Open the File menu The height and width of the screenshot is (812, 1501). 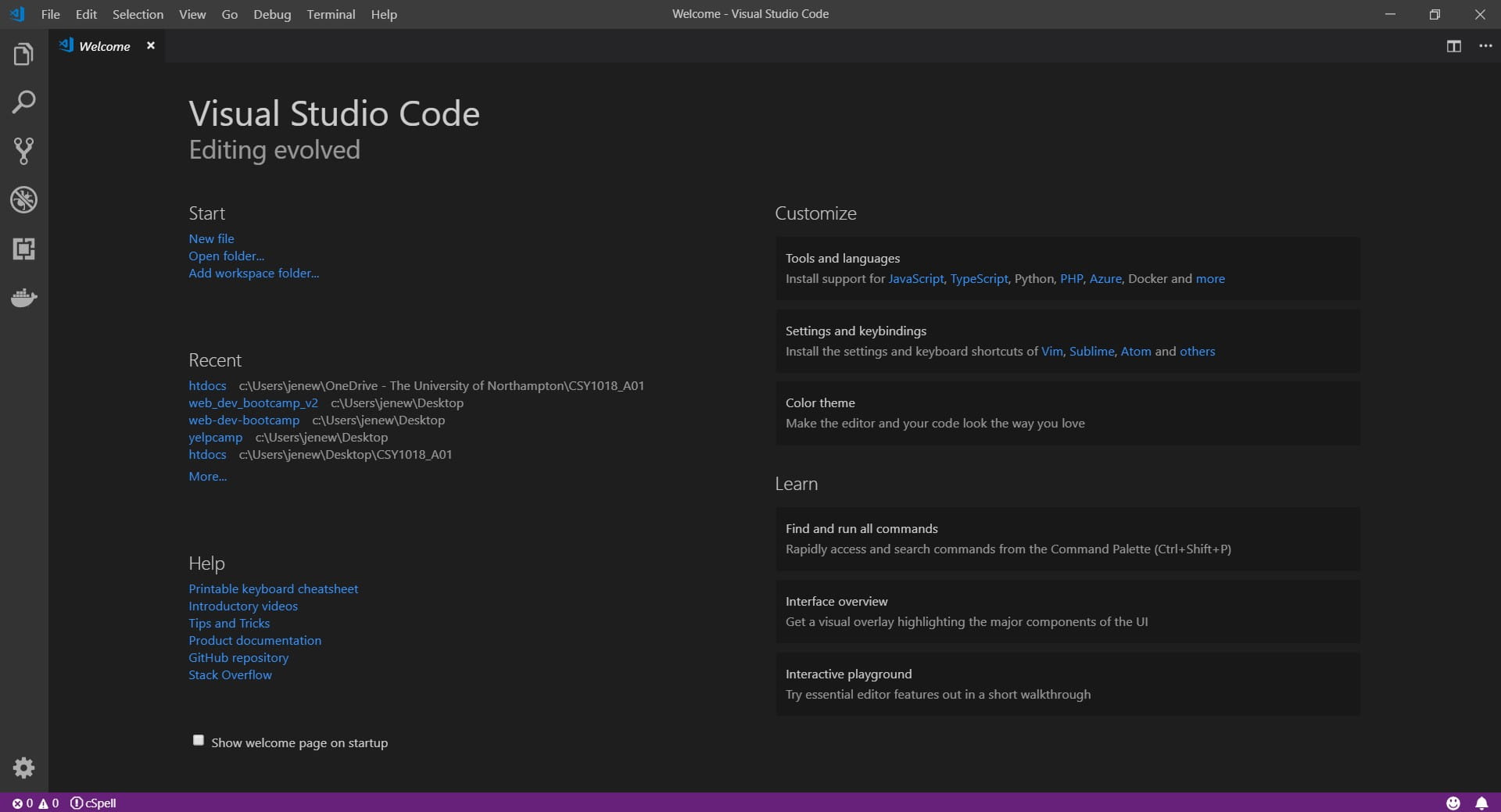click(51, 14)
